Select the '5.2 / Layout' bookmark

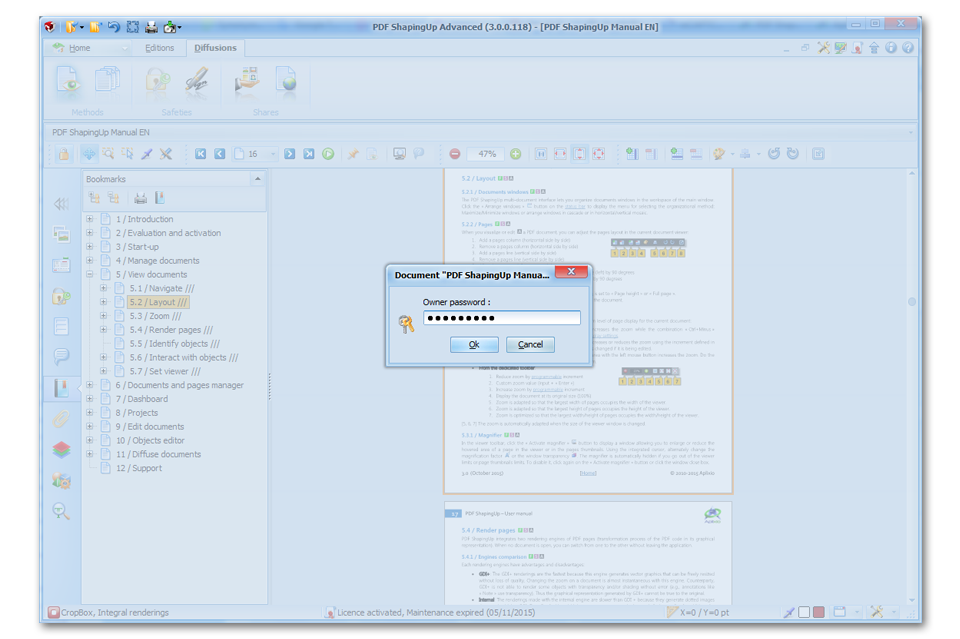(x=158, y=302)
